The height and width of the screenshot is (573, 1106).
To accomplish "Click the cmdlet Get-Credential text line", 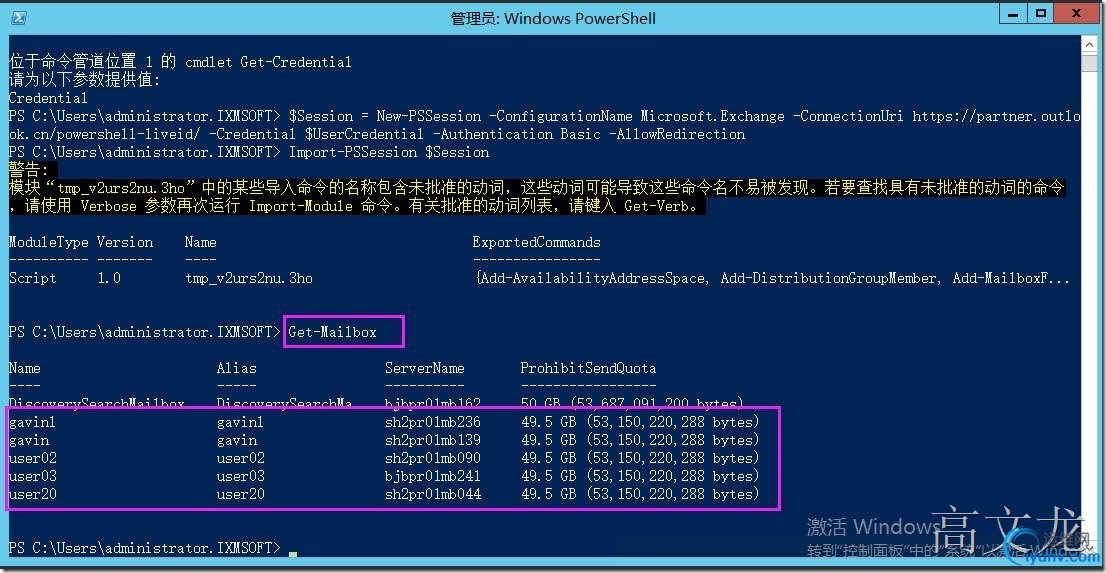I will click(268, 62).
